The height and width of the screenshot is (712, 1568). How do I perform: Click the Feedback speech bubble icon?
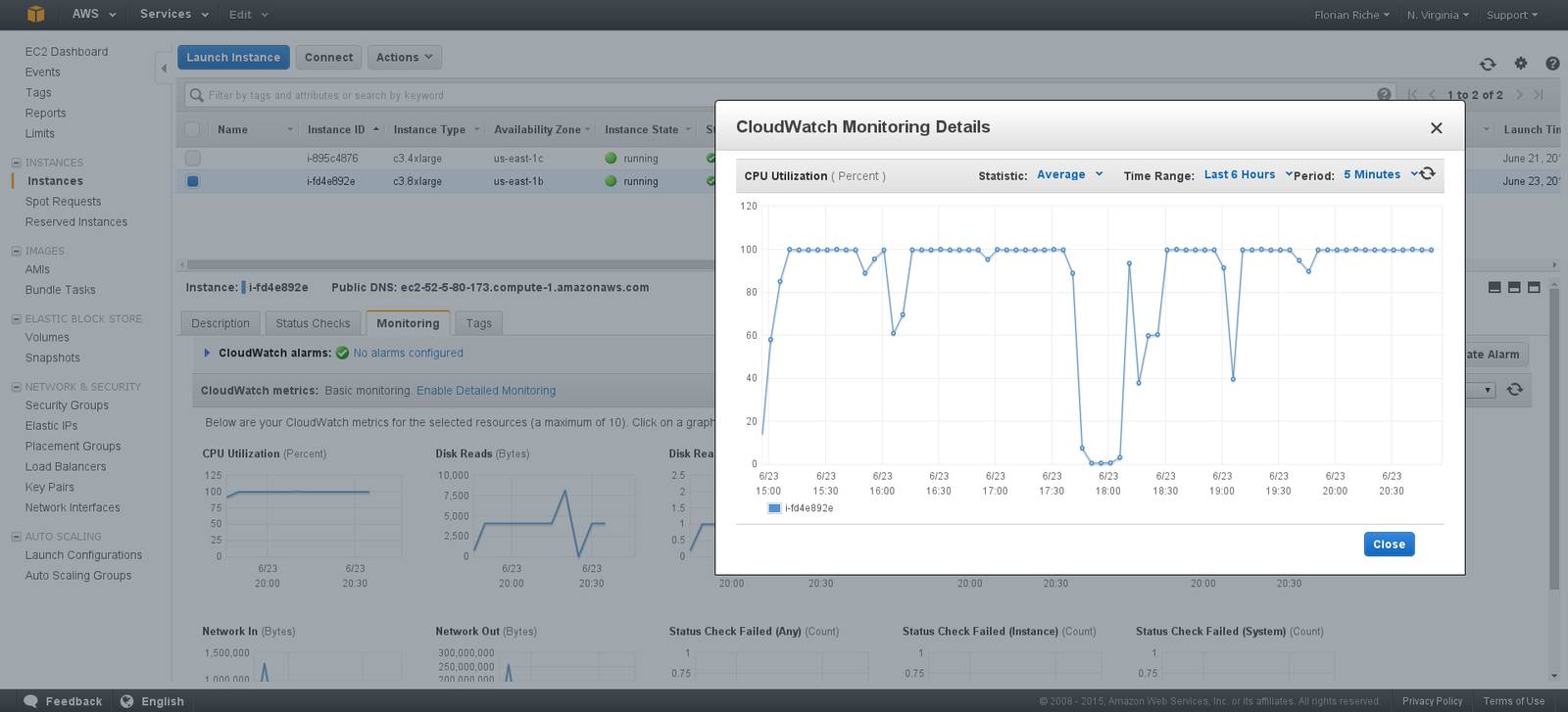click(x=30, y=701)
